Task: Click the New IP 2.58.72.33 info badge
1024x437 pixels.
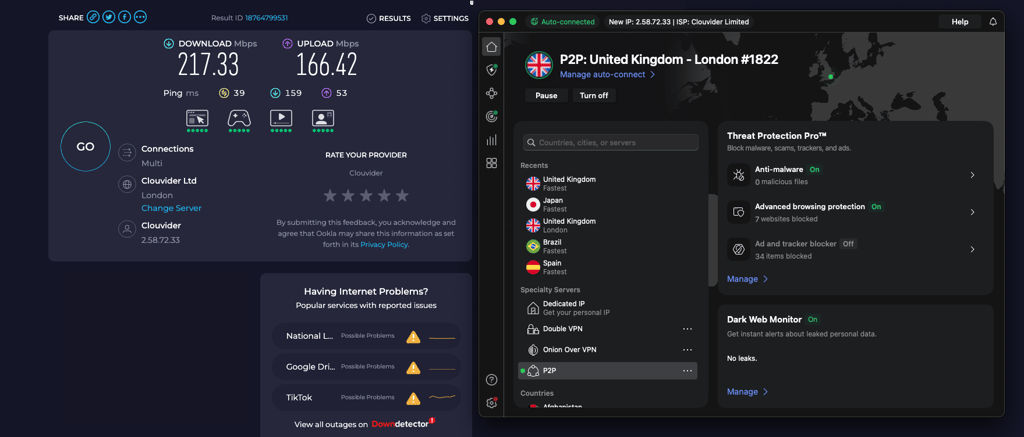Action: point(679,22)
